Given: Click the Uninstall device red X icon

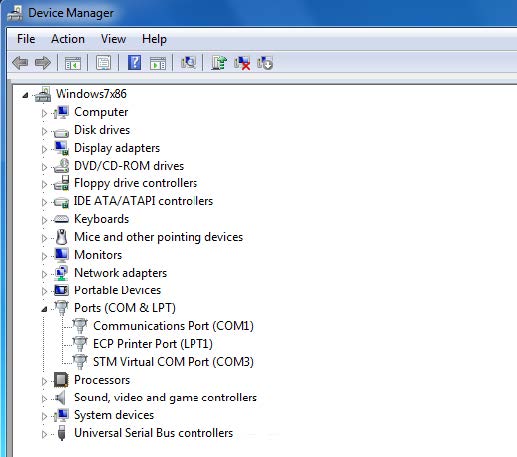Looking at the screenshot, I should point(242,63).
